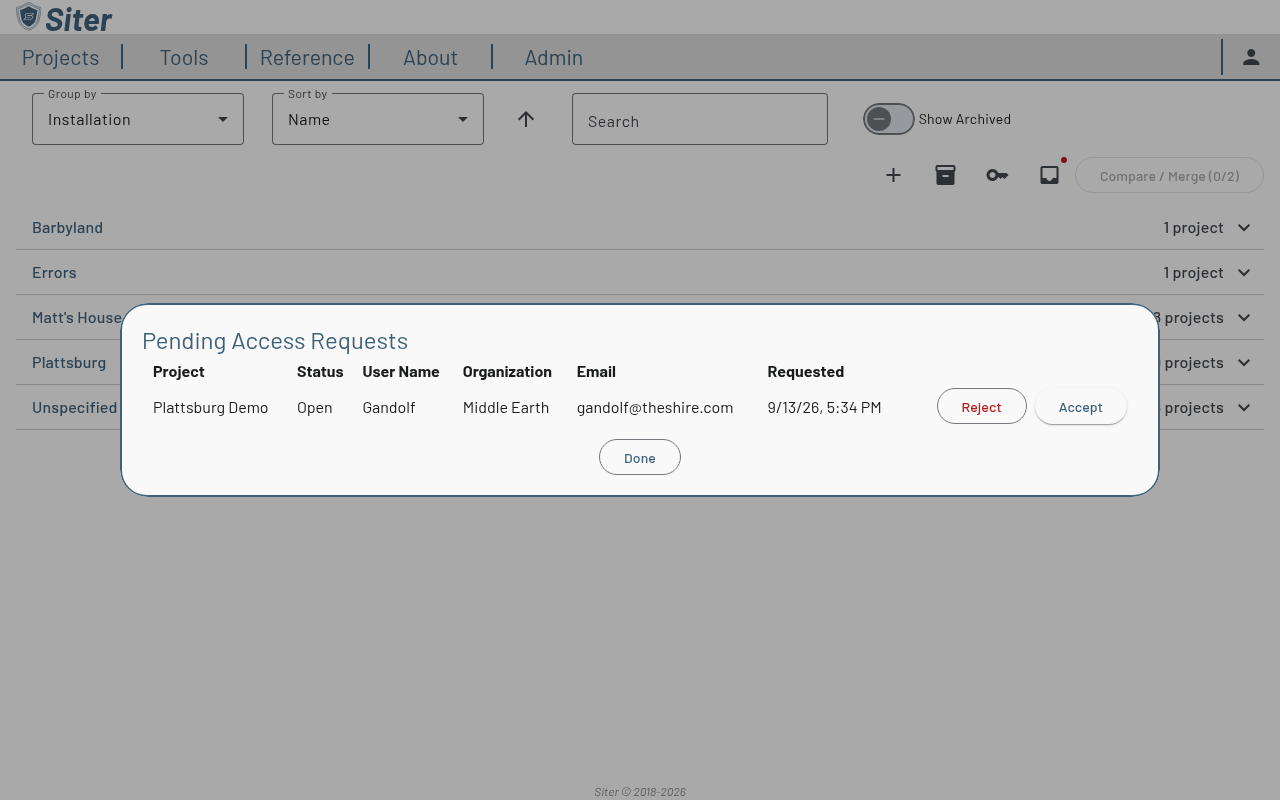Open the Sort by dropdown
Image resolution: width=1280 pixels, height=800 pixels.
378,119
